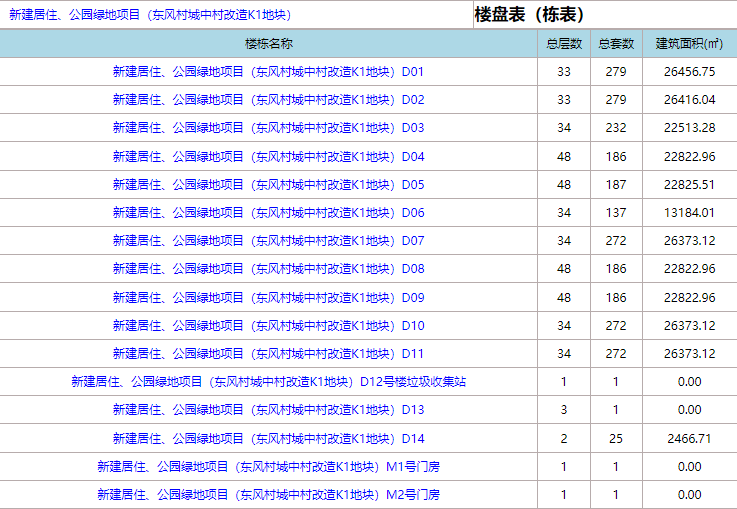Select area 0.00 in M2号门房 row

coord(690,495)
